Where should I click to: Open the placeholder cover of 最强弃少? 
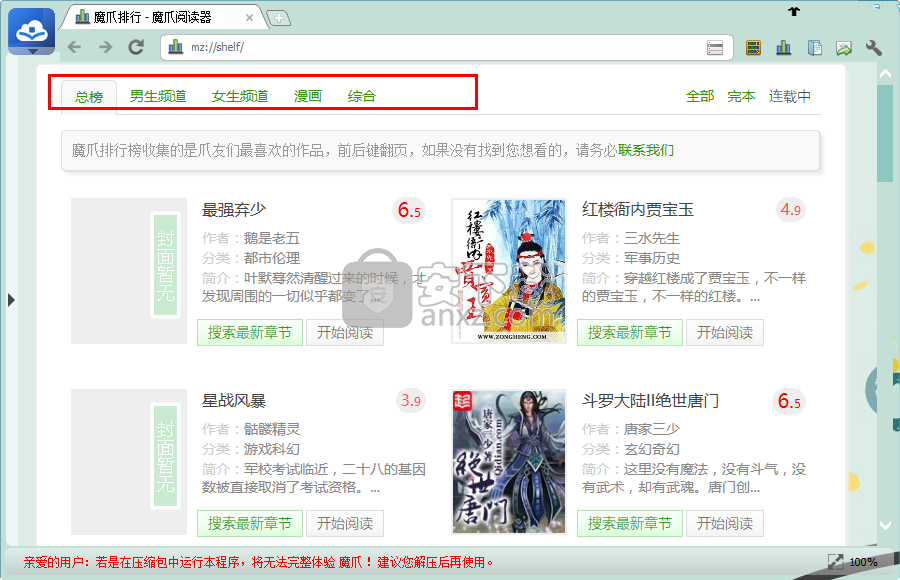[129, 271]
